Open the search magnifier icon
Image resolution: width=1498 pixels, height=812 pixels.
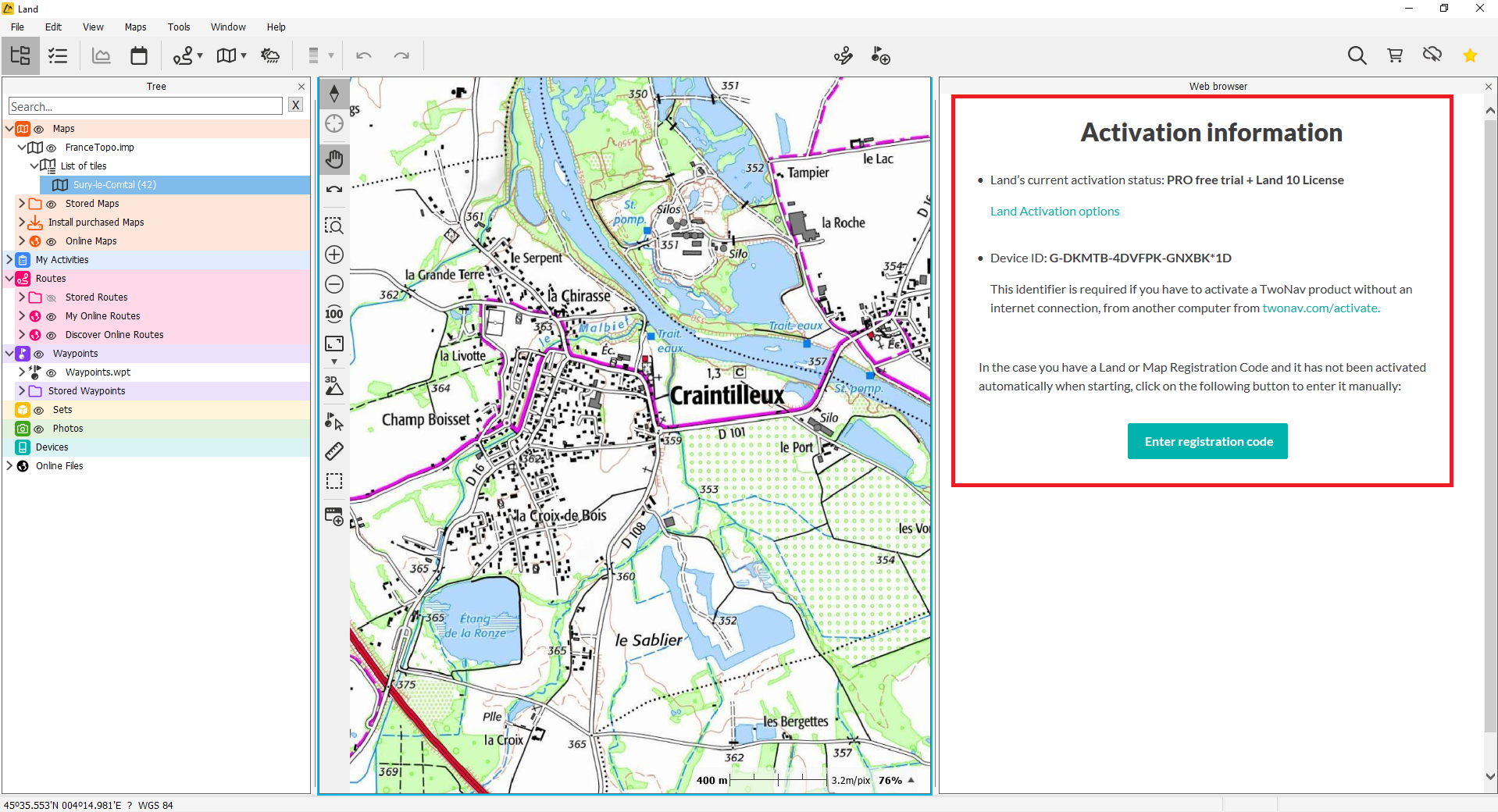point(1357,55)
